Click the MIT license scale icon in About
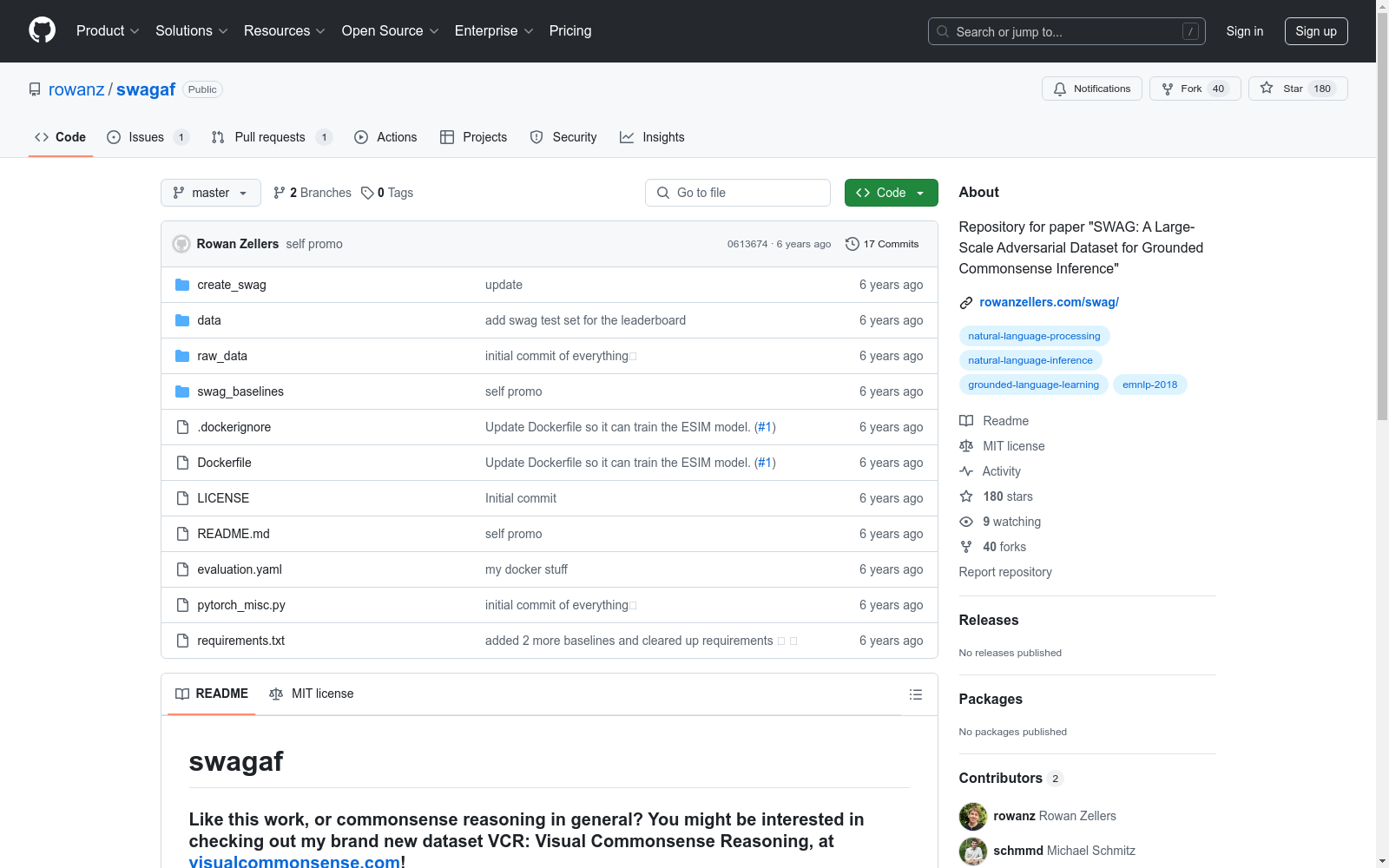Viewport: 1389px width, 868px height. [x=966, y=446]
